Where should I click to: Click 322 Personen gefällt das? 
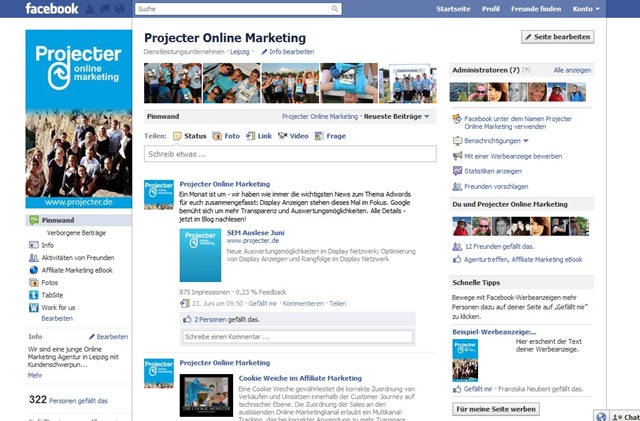coord(68,400)
